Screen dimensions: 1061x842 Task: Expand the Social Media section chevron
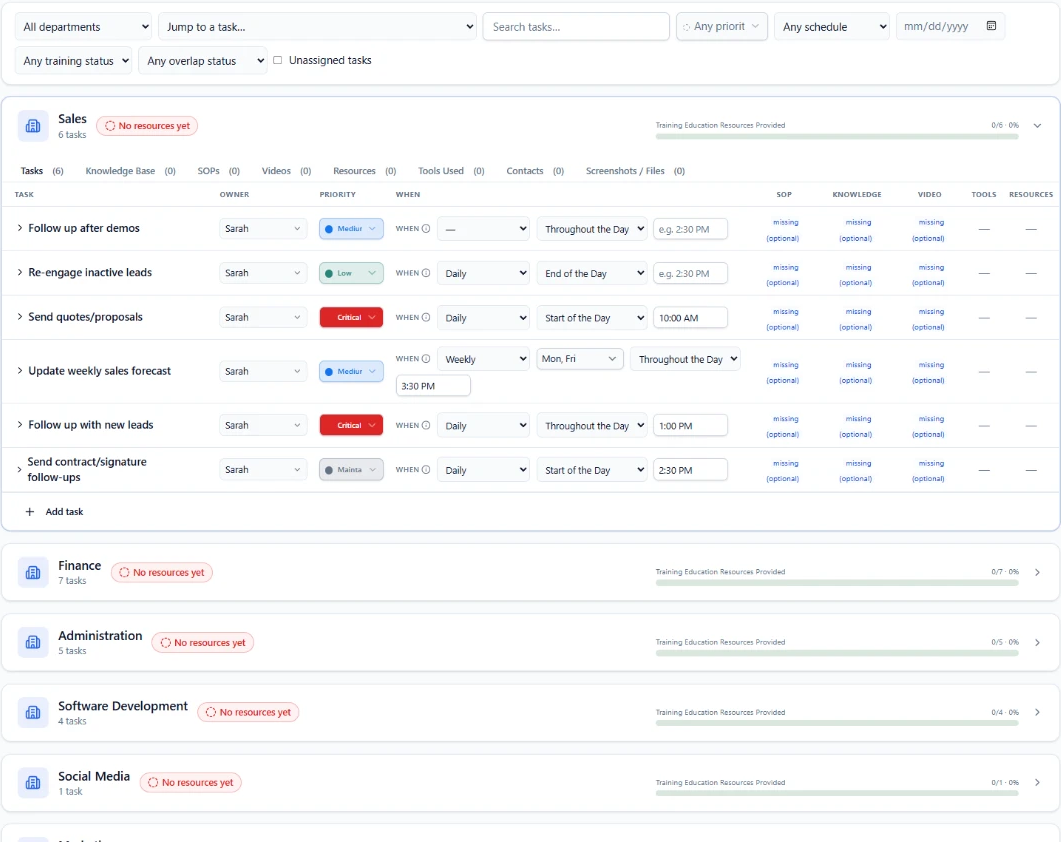coord(1037,782)
